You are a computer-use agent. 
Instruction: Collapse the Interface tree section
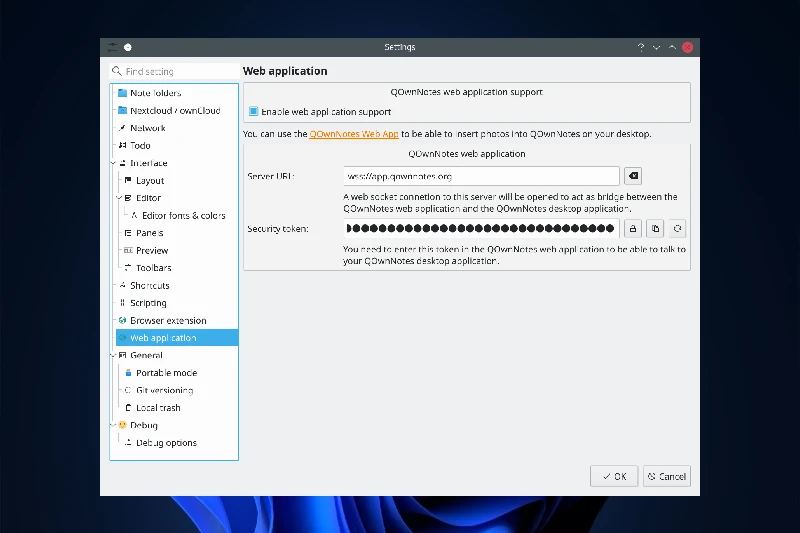113,163
